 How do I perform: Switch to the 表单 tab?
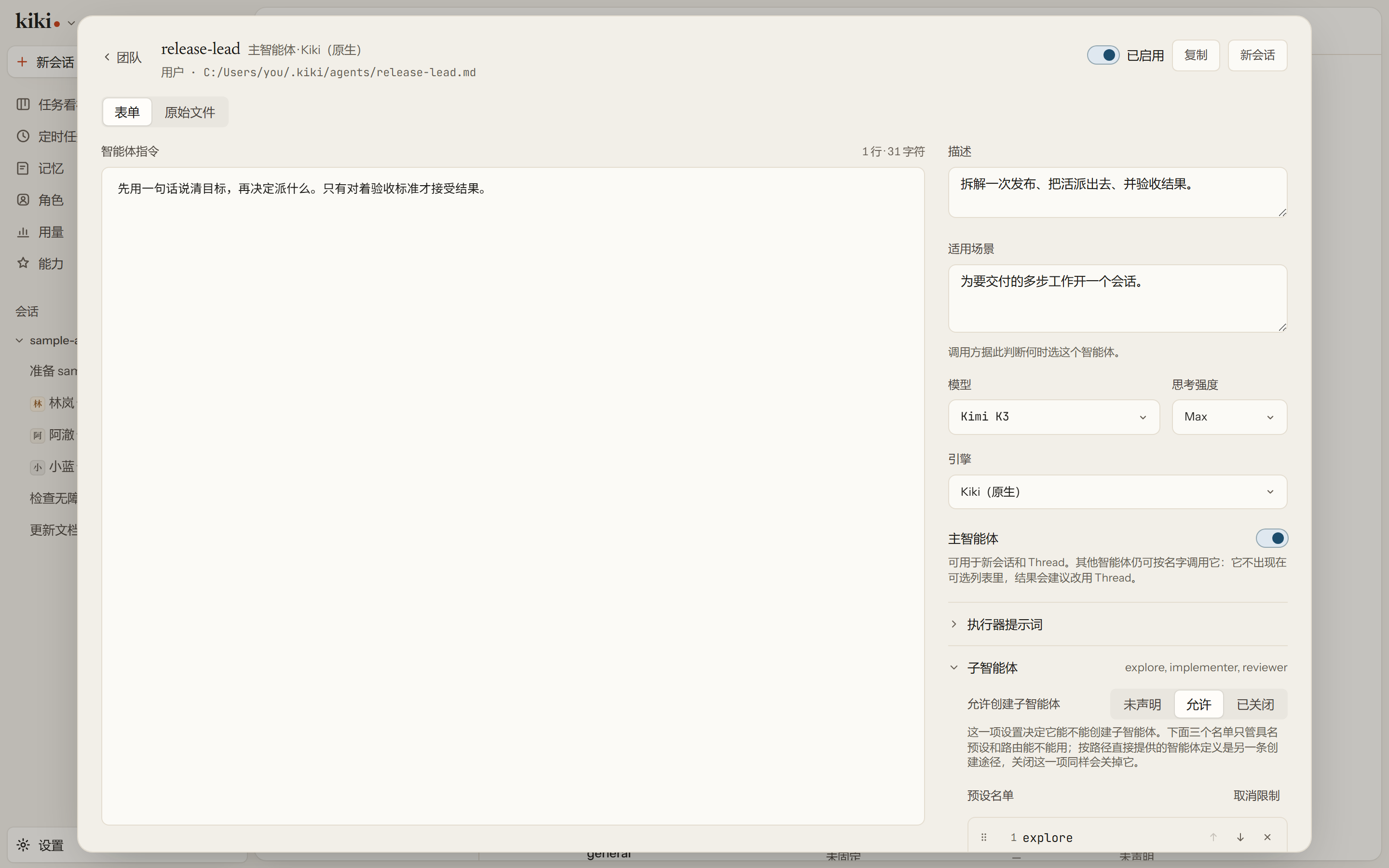tap(127, 112)
